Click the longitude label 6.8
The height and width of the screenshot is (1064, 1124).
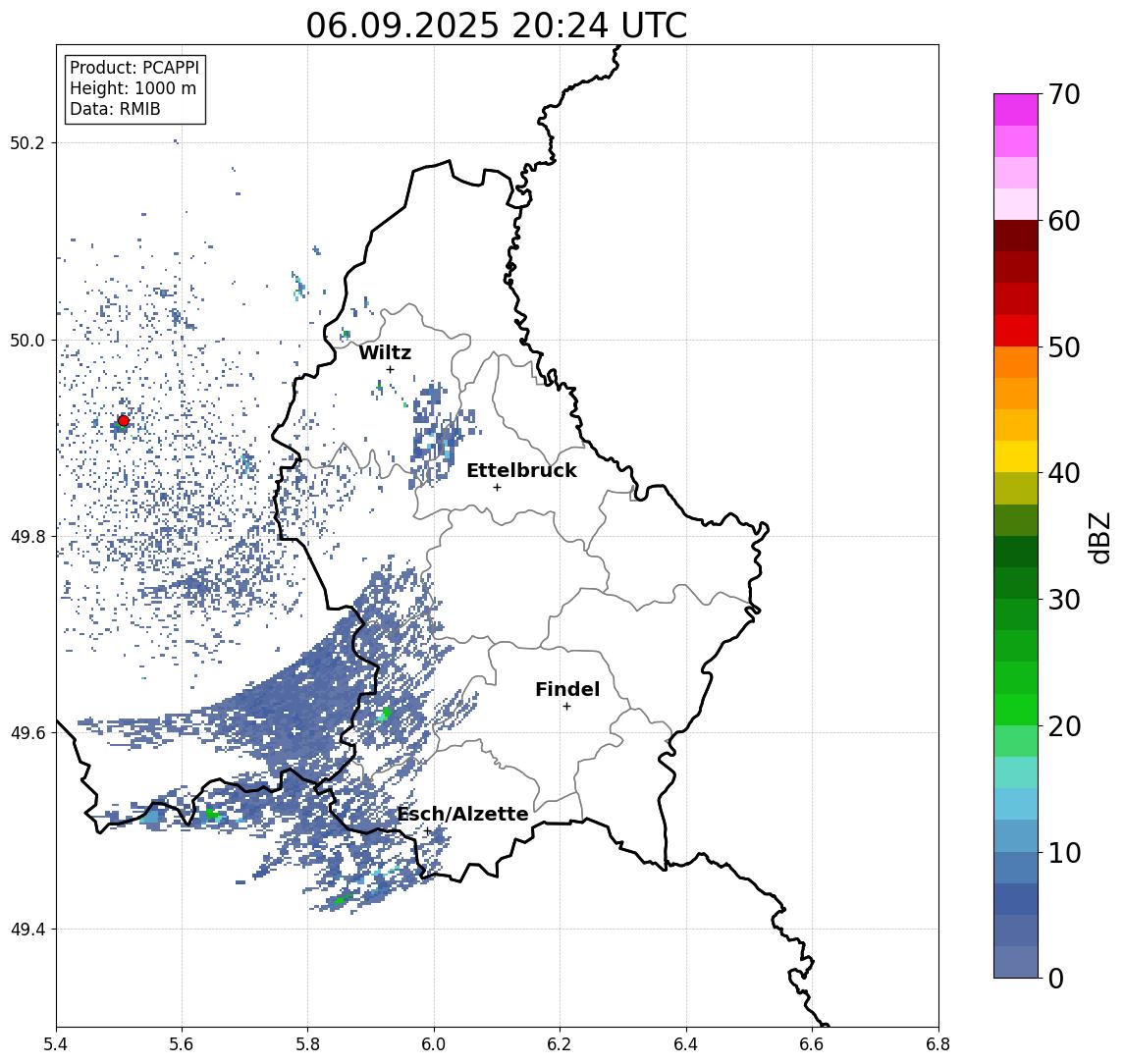(938, 1044)
